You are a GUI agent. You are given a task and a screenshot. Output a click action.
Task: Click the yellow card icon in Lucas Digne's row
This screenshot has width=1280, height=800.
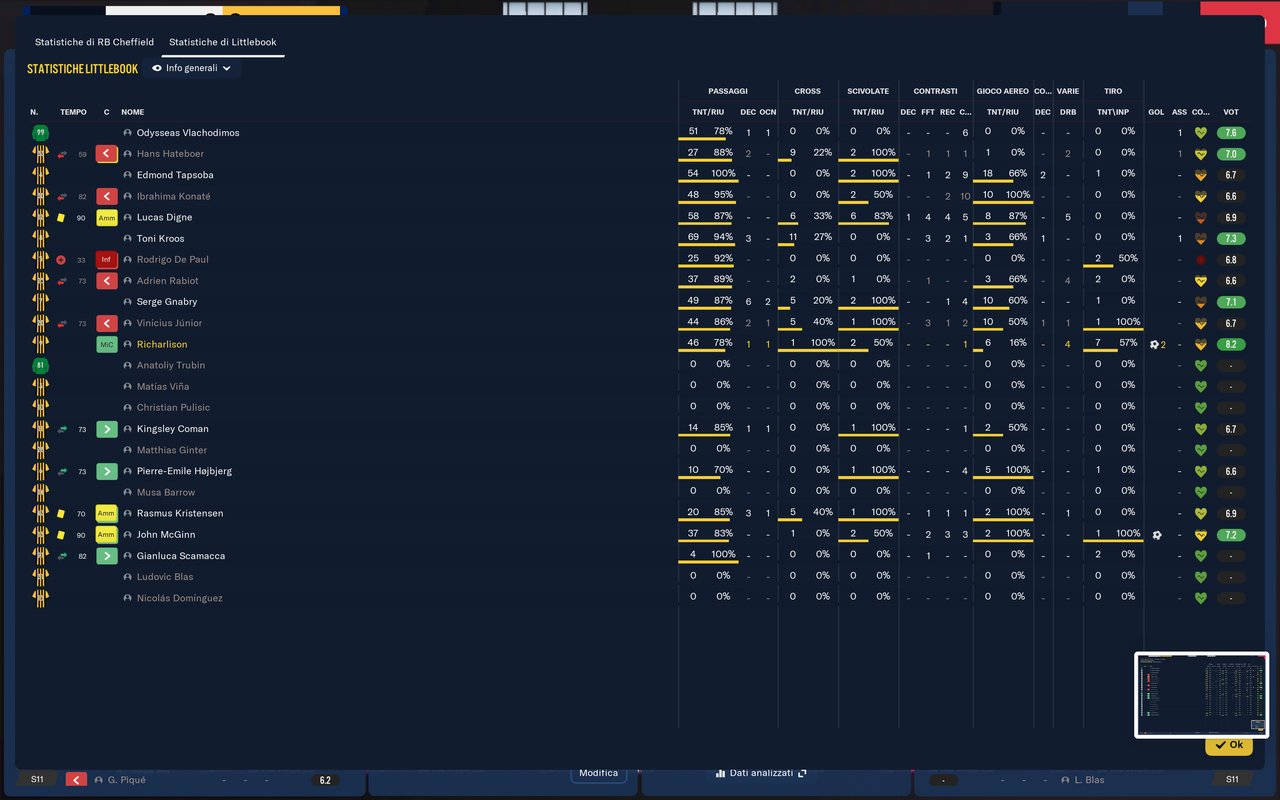tap(61, 217)
